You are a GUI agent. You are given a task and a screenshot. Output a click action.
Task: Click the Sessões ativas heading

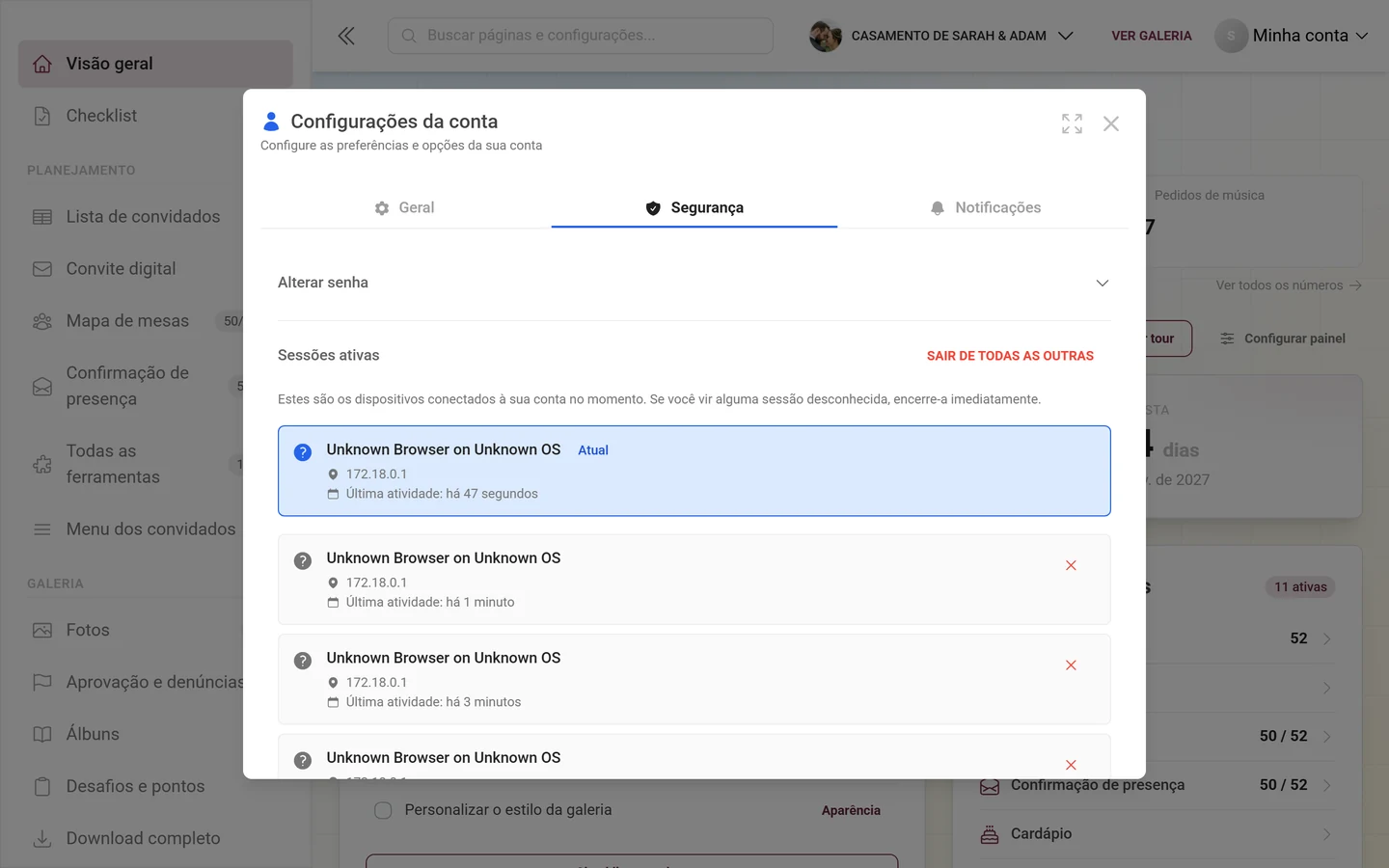[329, 356]
